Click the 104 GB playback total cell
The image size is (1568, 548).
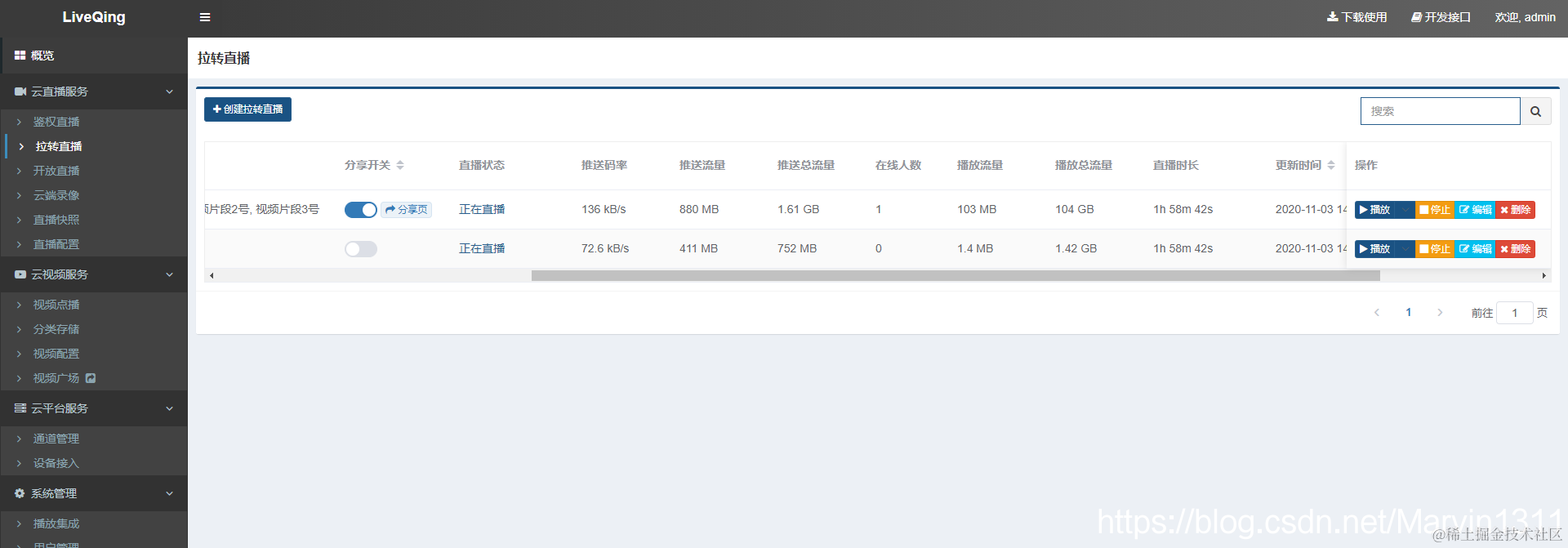point(1074,210)
